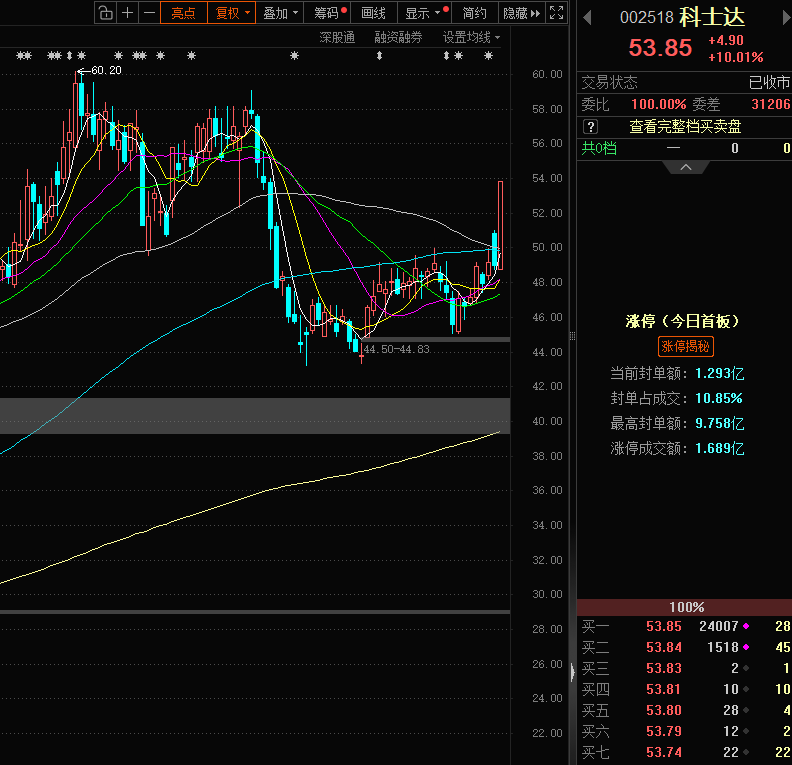This screenshot has width=792, height=765.
Task: Click the red dot badge on 筹码
Action: click(x=344, y=10)
